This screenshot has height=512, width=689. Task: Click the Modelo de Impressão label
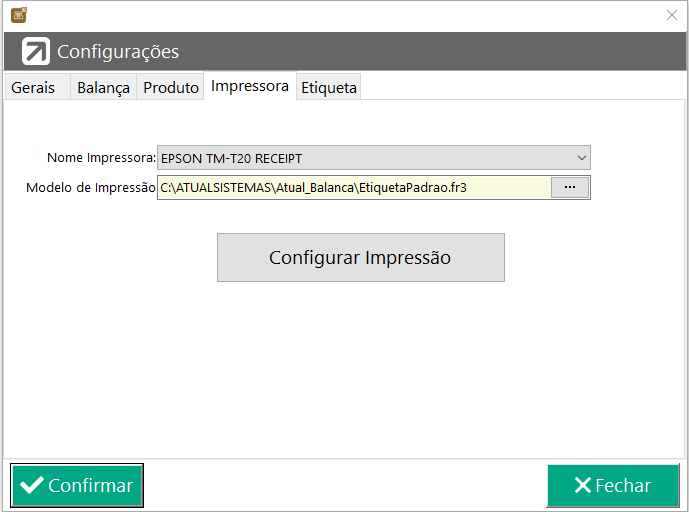(x=91, y=188)
